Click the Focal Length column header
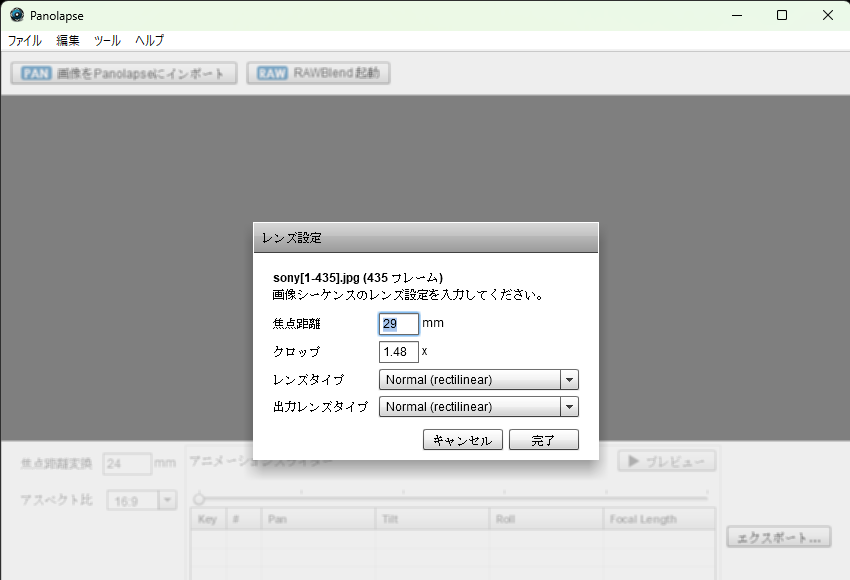This screenshot has height=580, width=850. [658, 519]
